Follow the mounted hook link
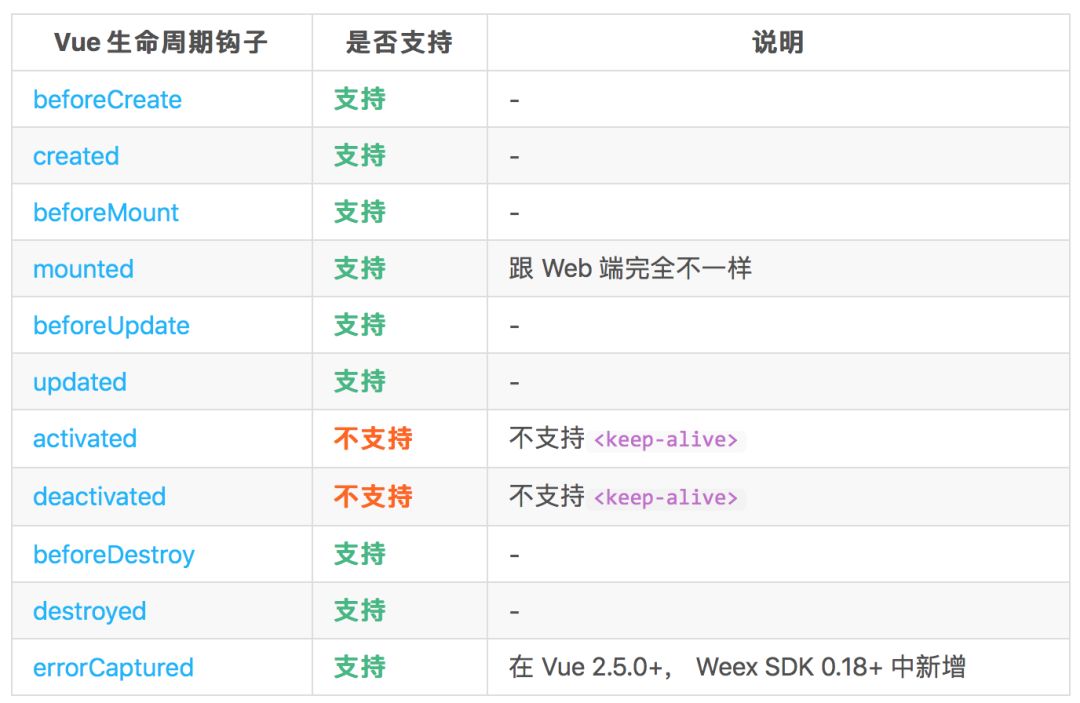Screen dimensions: 1080x703 pyautogui.click(x=83, y=269)
